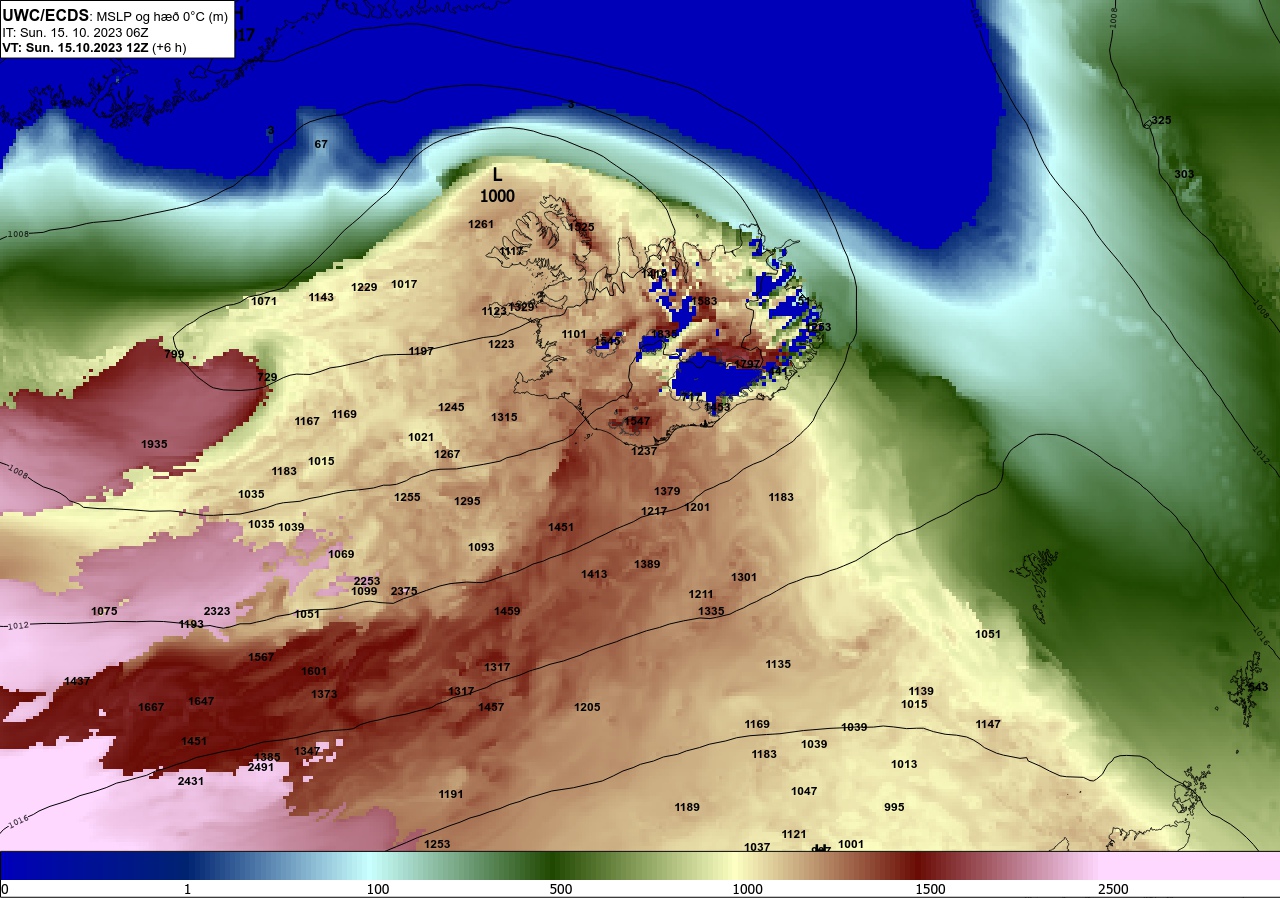Click the 'L' low pressure marker
Viewport: 1280px width, 898px height.
pos(497,174)
